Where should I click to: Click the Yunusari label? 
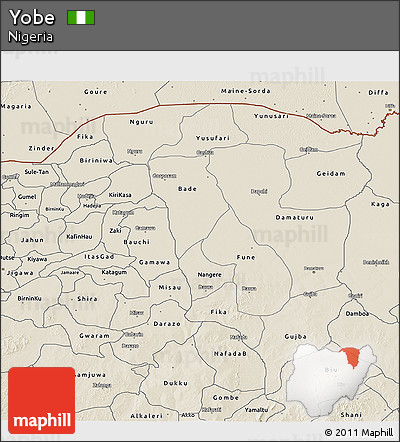[271, 116]
